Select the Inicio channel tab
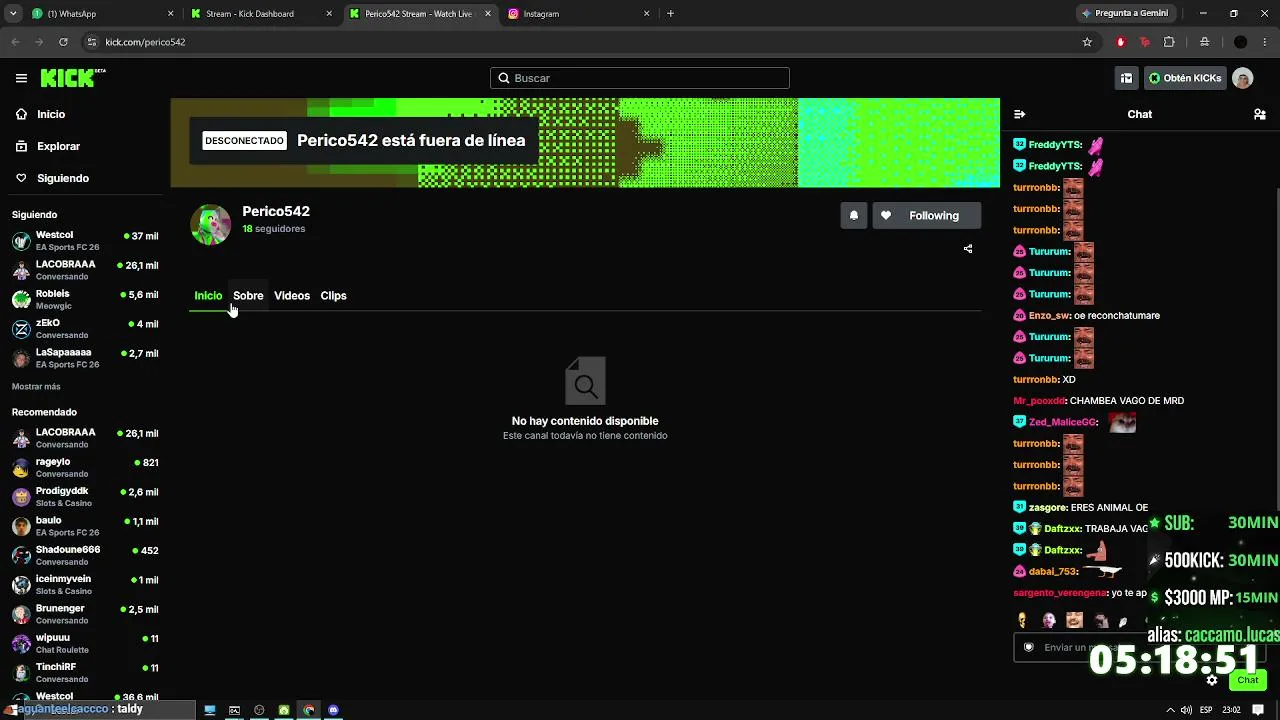The width and height of the screenshot is (1280, 720). (208, 296)
